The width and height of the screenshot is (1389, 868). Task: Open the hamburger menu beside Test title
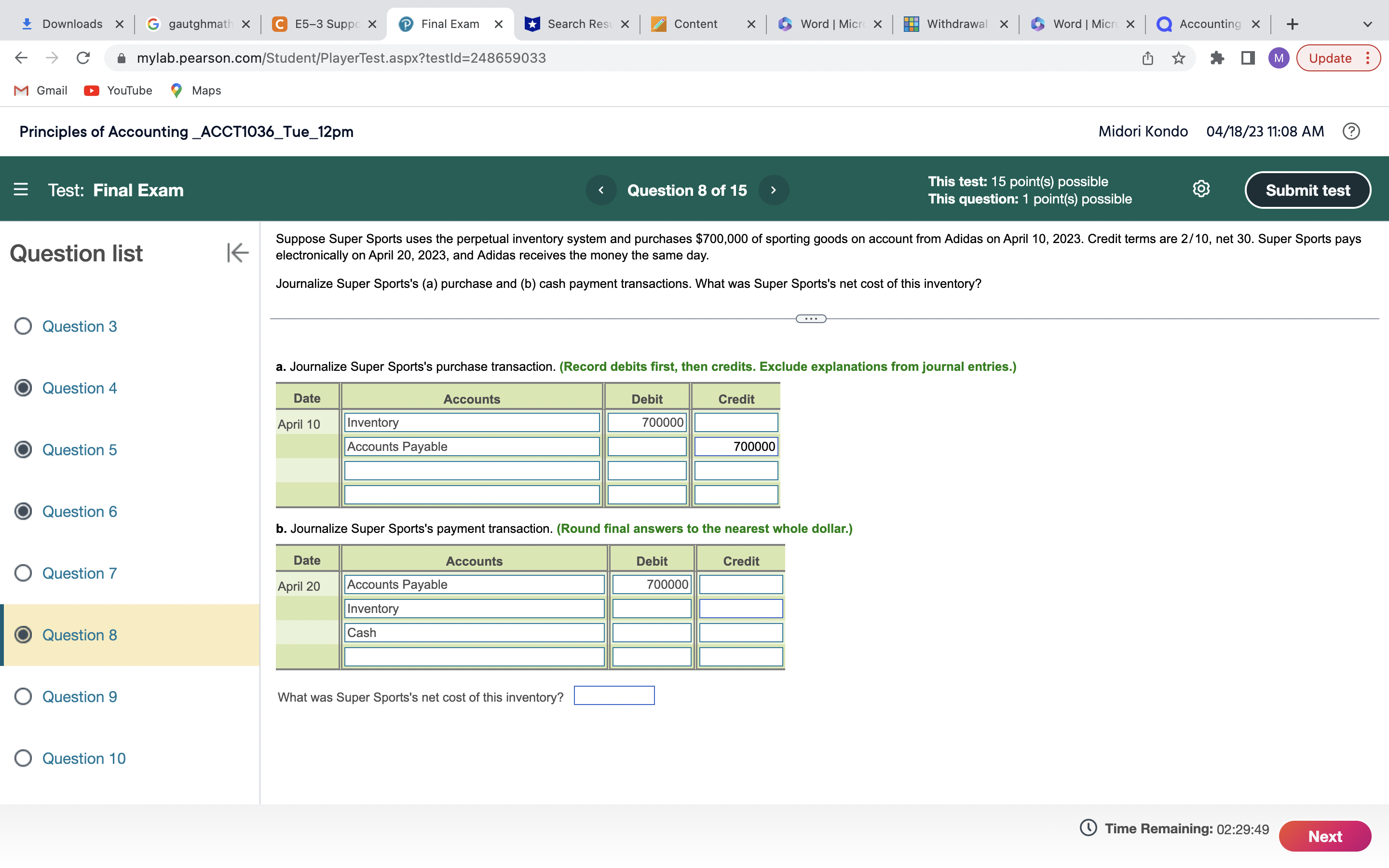point(21,190)
